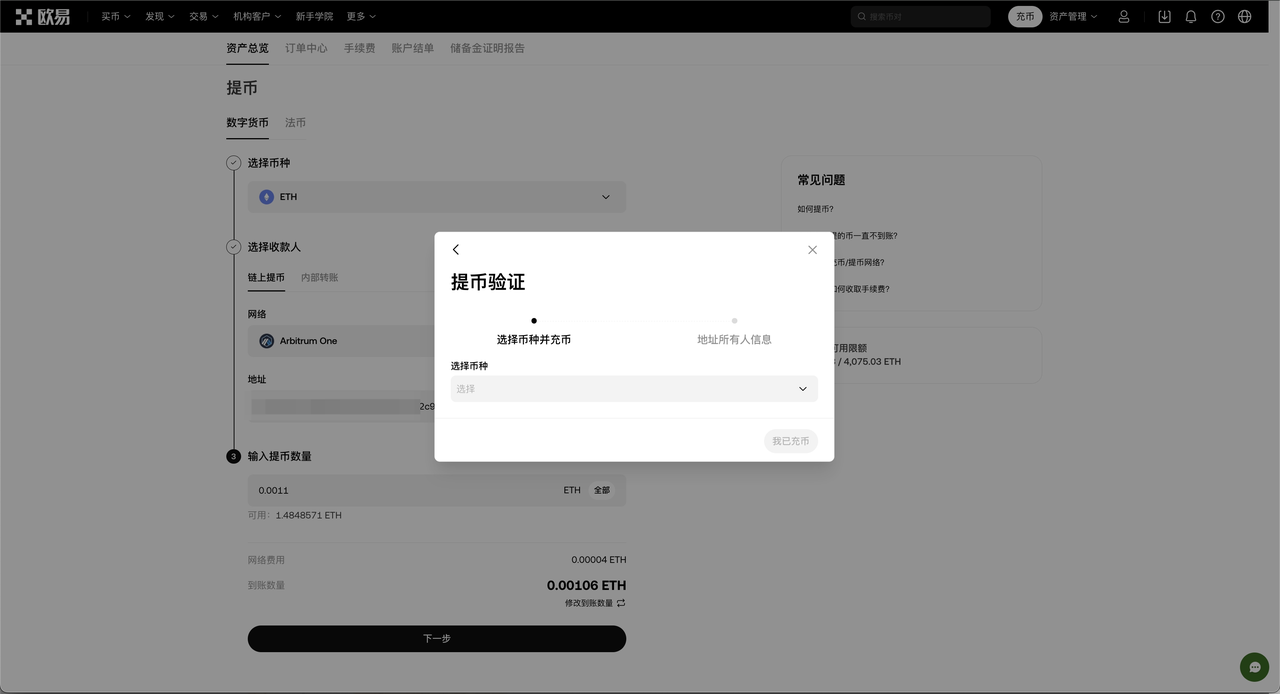This screenshot has height=694, width=1280.
Task: Click the 充币 button in header
Action: coord(1025,17)
